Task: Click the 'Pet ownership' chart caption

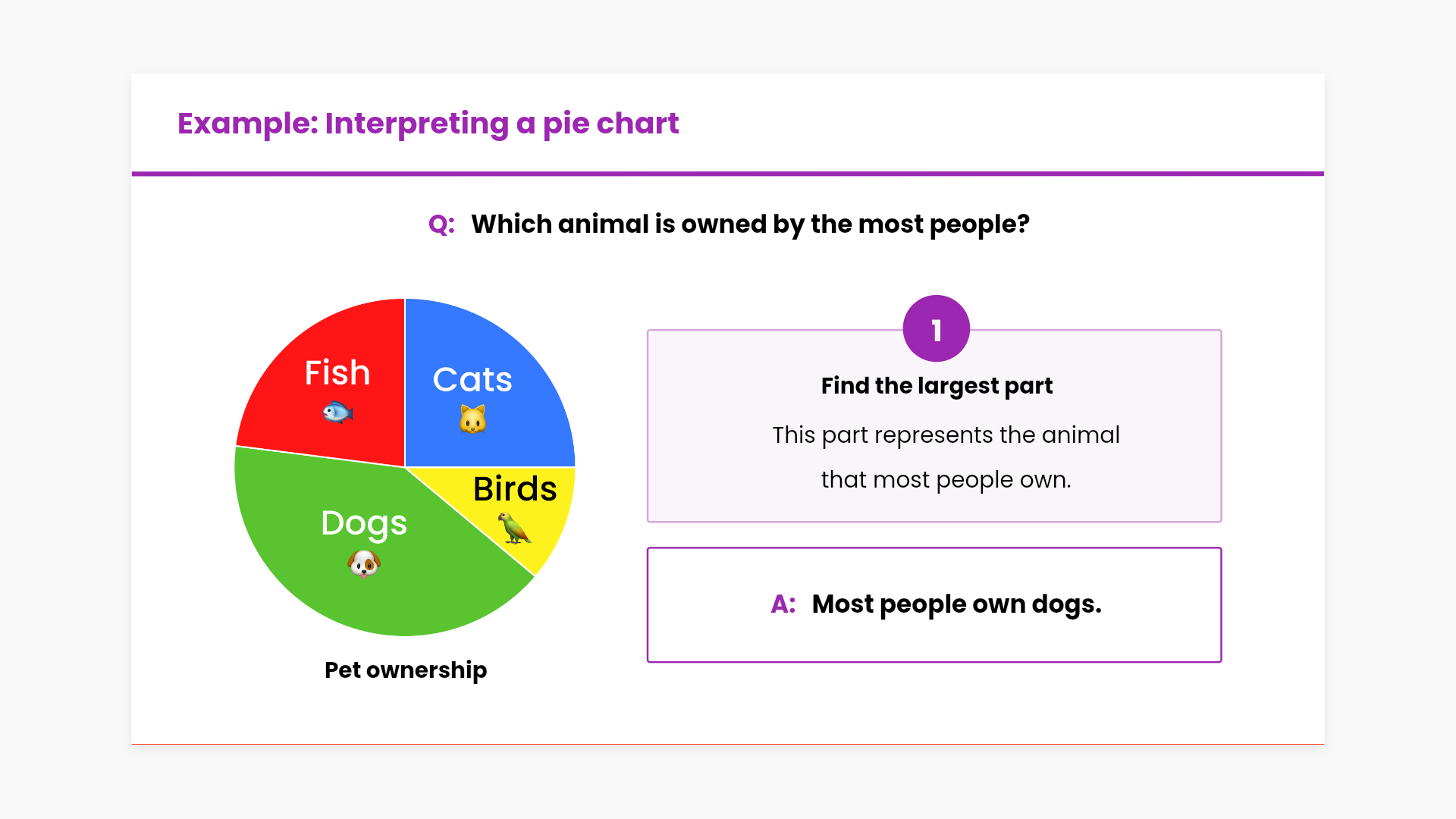Action: [x=406, y=670]
